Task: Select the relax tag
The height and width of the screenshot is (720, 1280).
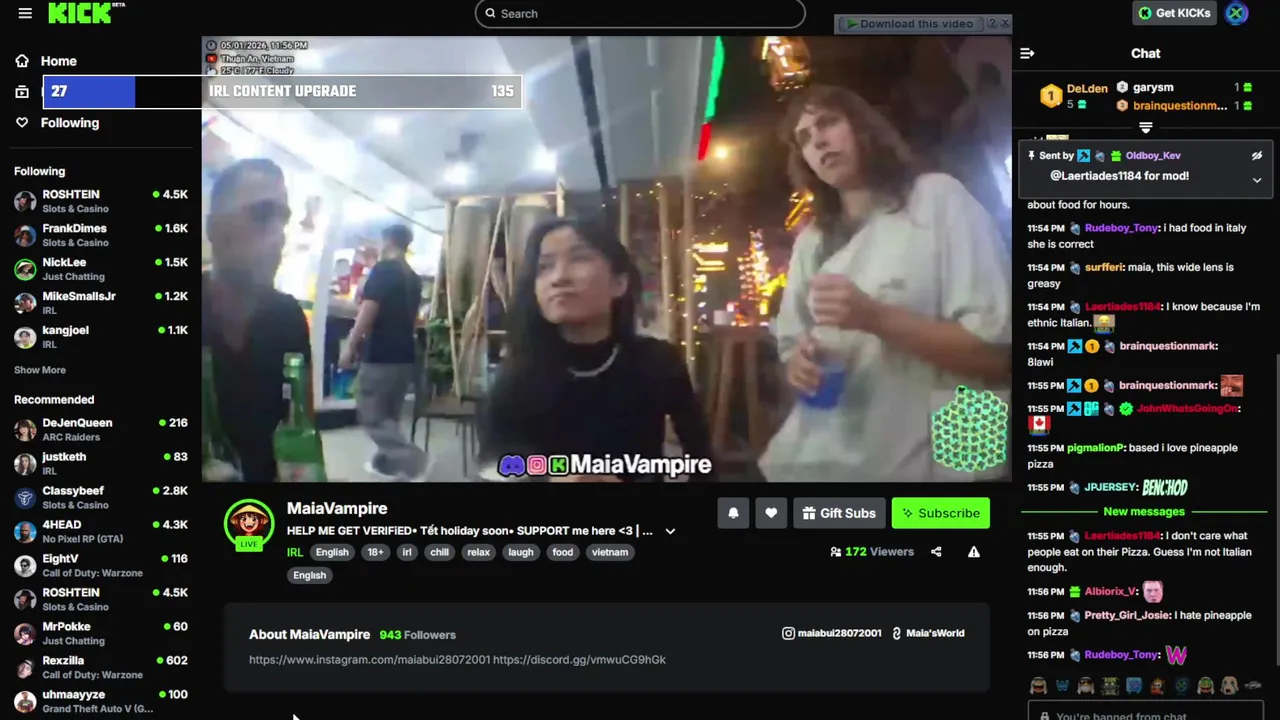Action: 479,552
